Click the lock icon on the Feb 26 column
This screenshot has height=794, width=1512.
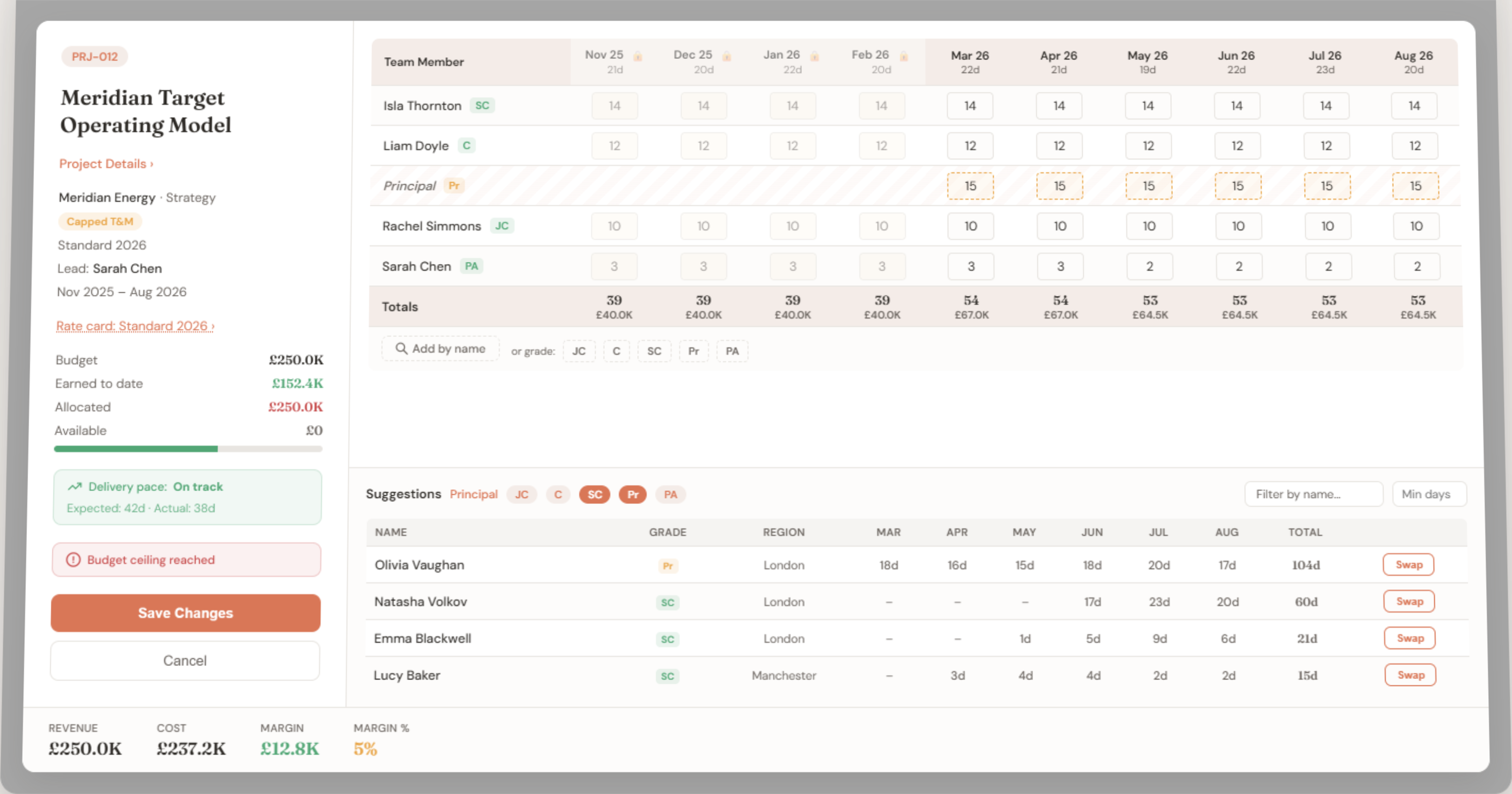(x=903, y=56)
